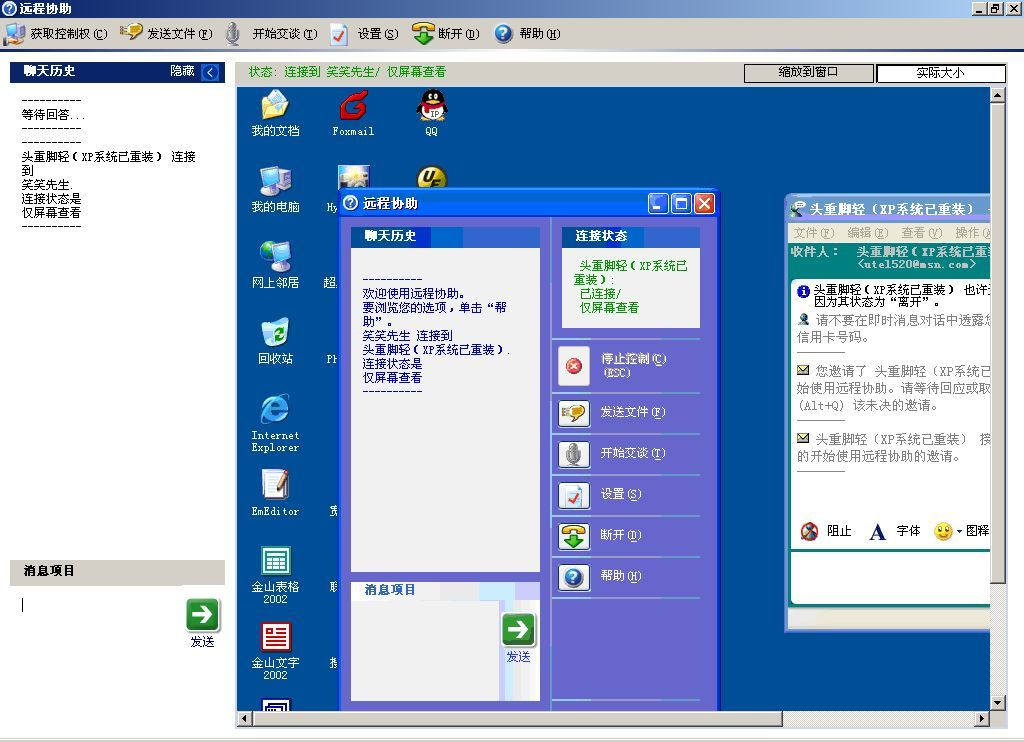The width and height of the screenshot is (1024, 742).
Task: Select the Foxmail desktop icon
Action: click(353, 106)
